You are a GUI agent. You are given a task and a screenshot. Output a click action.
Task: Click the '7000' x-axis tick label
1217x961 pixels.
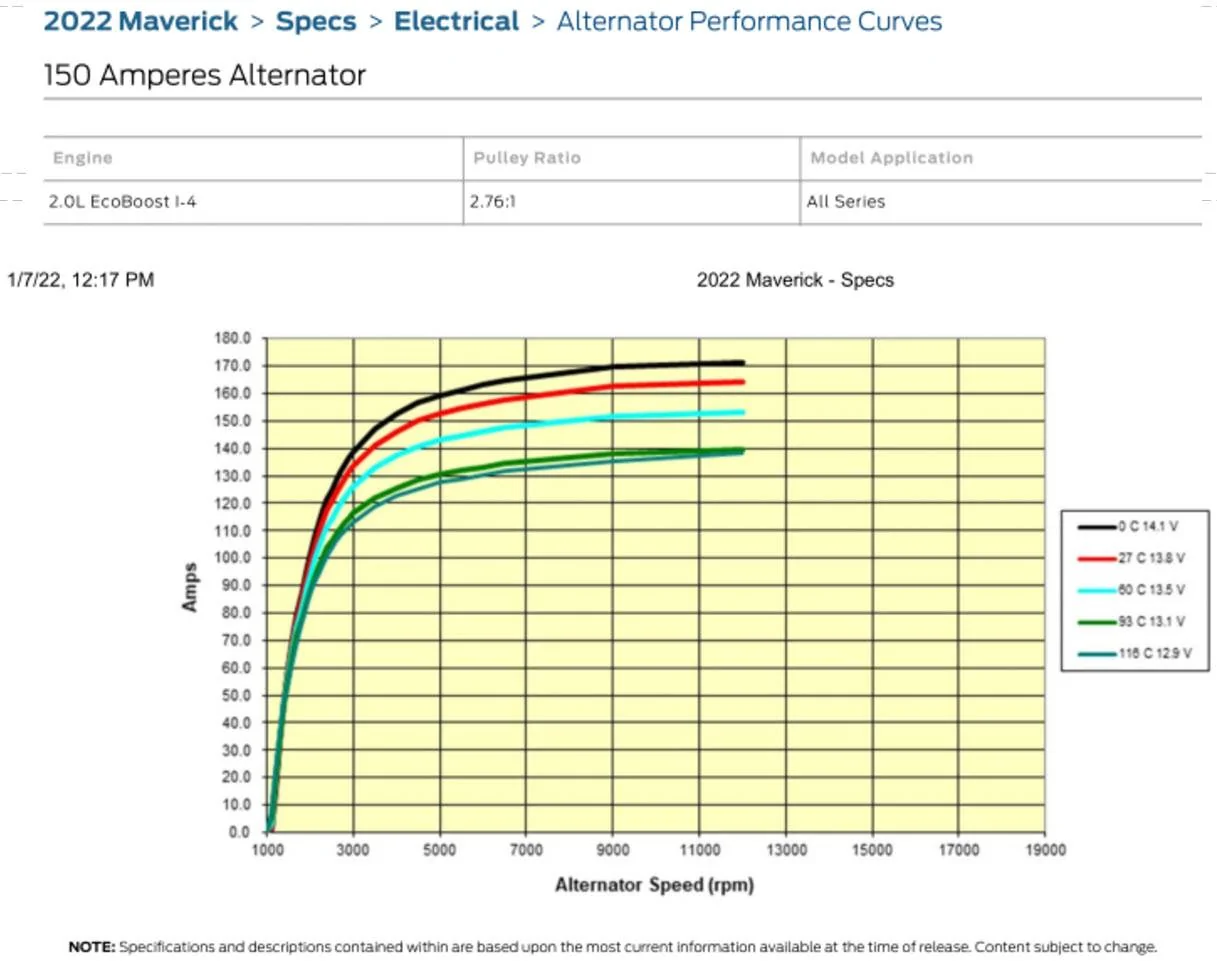[x=526, y=851]
